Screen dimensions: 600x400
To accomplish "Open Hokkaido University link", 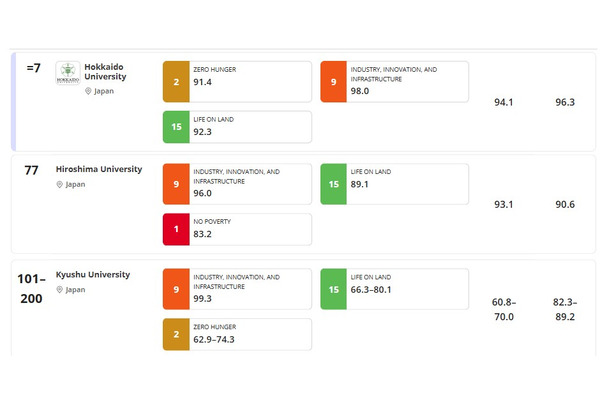I will 105,72.
